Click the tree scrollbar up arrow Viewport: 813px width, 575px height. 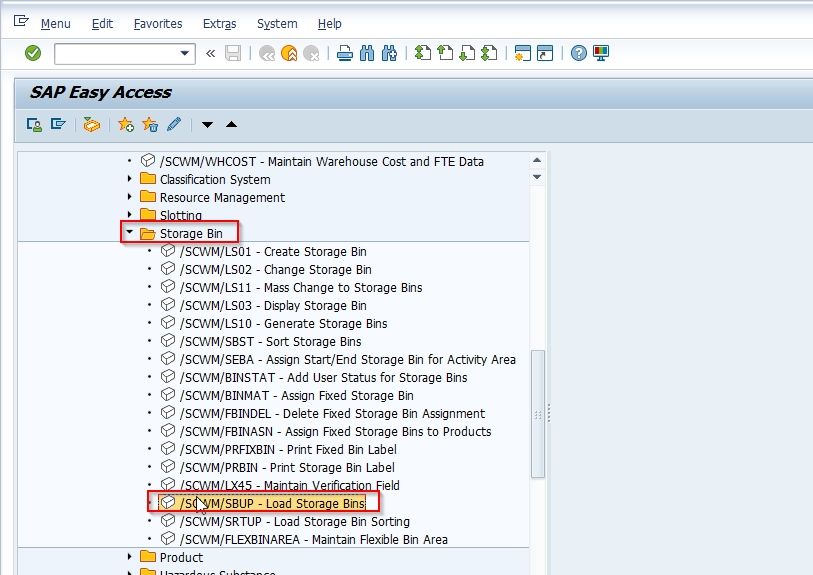click(537, 160)
